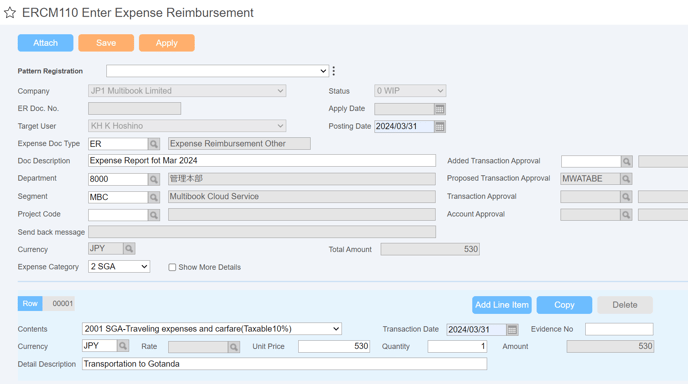Open the Expense Category 2 SGA dropdown
688x384 pixels.
(x=119, y=266)
